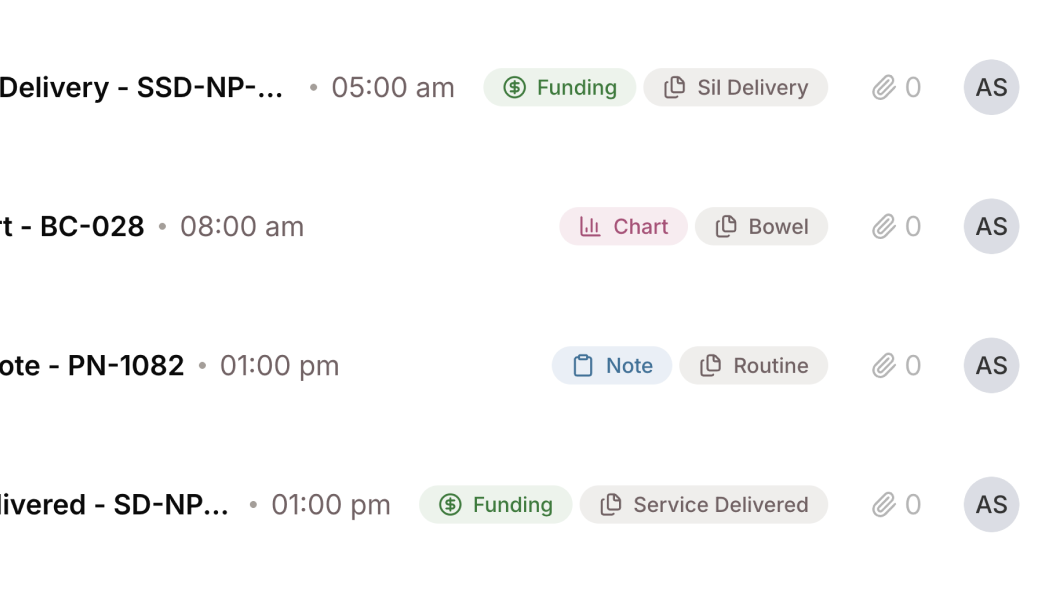The image size is (1064, 600).
Task: Click the paperclip icon on BC-028 row
Action: pos(883,227)
